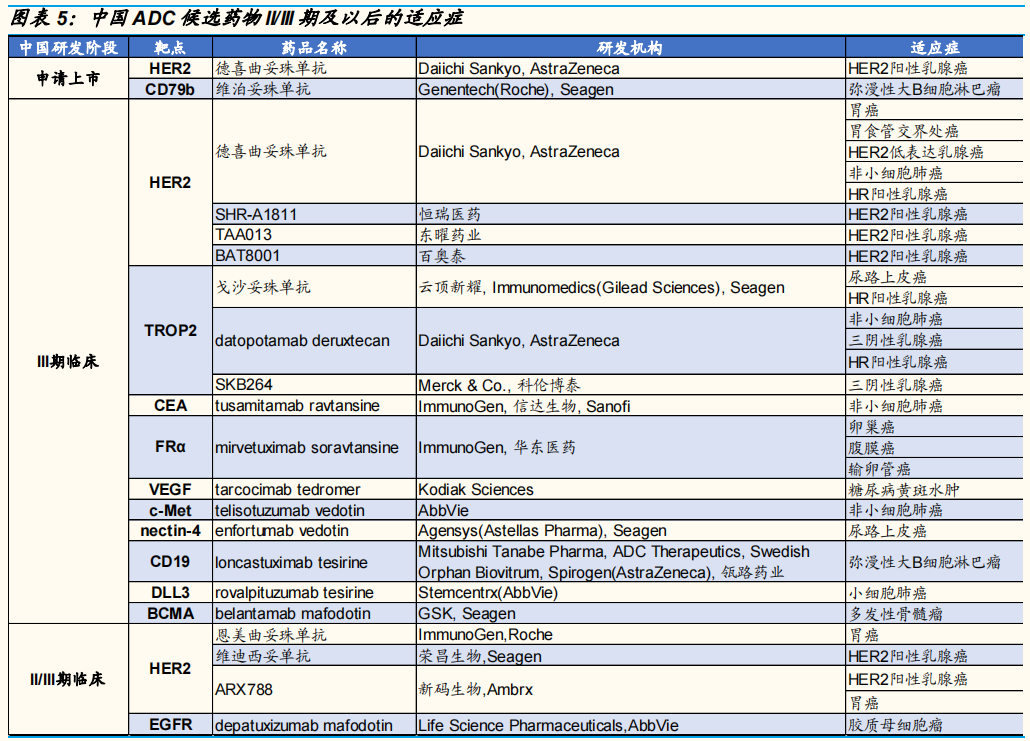Click the 'VEGF' target cell
Screen dimensions: 1030x741
pos(170,489)
